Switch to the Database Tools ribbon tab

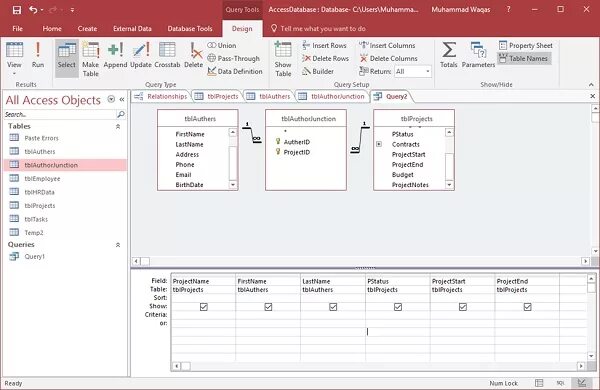coord(190,28)
